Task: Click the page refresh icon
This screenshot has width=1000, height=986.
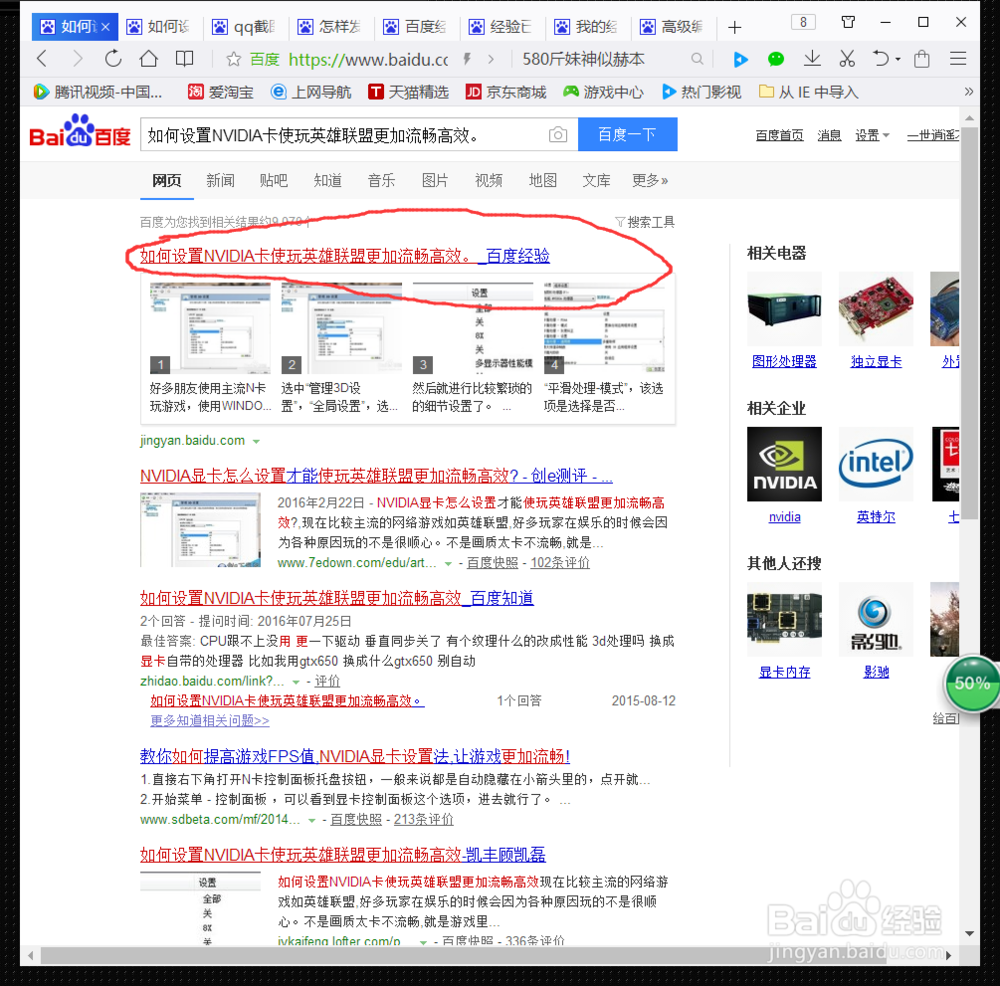Action: coord(113,60)
